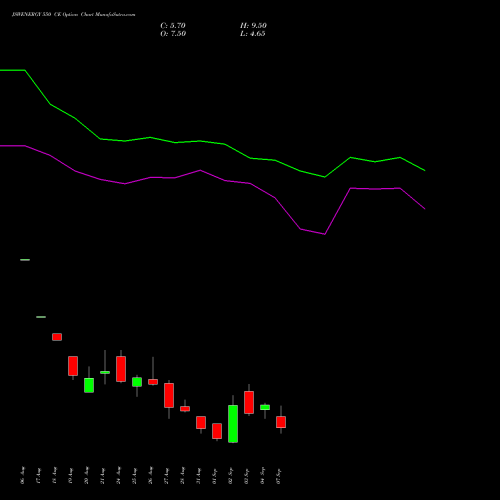This screenshot has width=500, height=500.
Task: Click the 19 Aug date label
Action: coord(71,476)
